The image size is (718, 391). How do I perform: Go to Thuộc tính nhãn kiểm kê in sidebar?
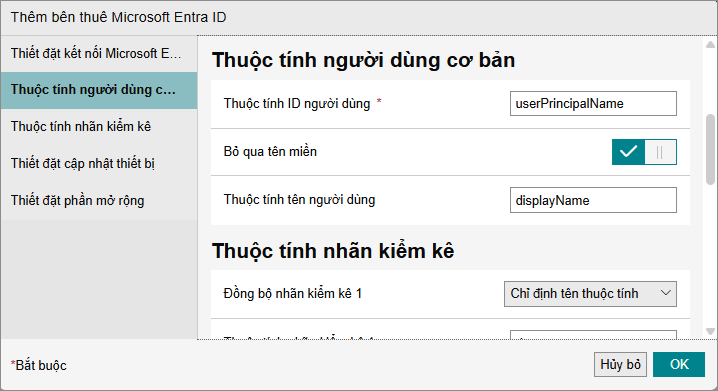click(x=99, y=127)
